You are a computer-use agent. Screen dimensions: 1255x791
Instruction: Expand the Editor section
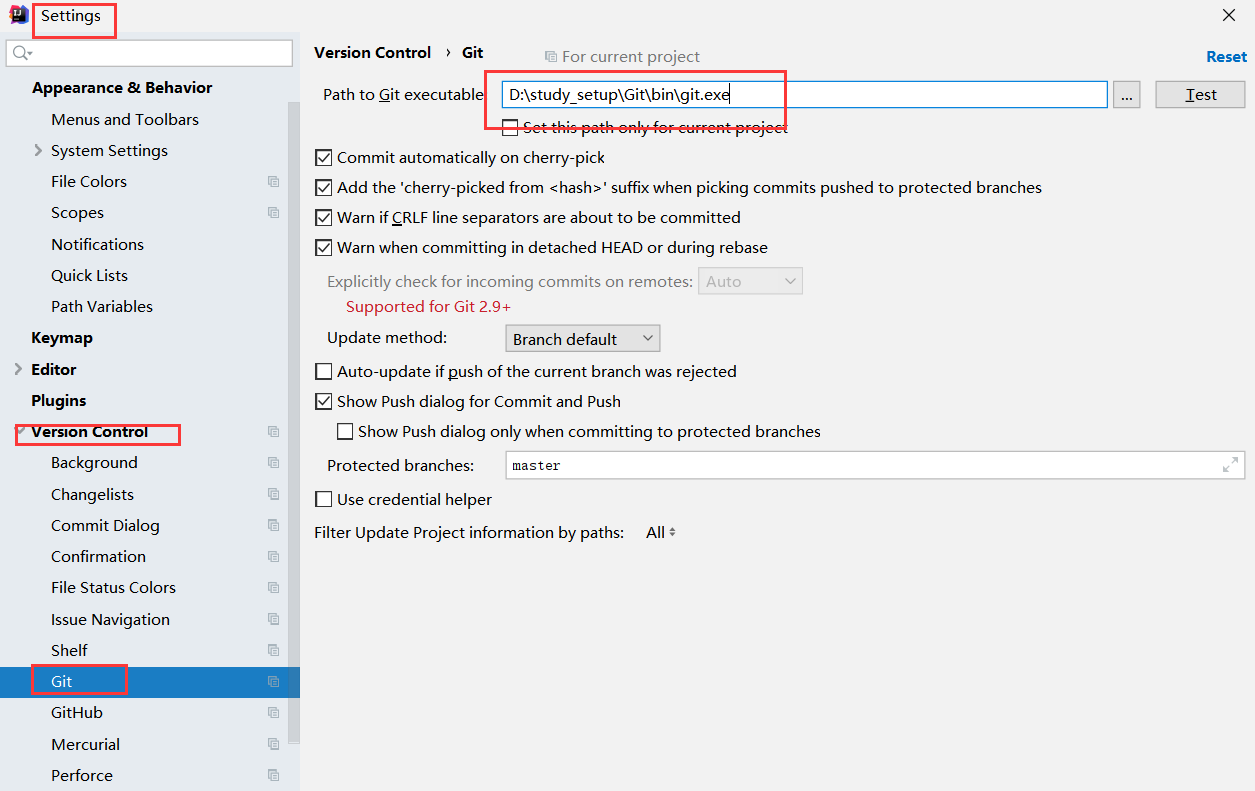tap(18, 370)
